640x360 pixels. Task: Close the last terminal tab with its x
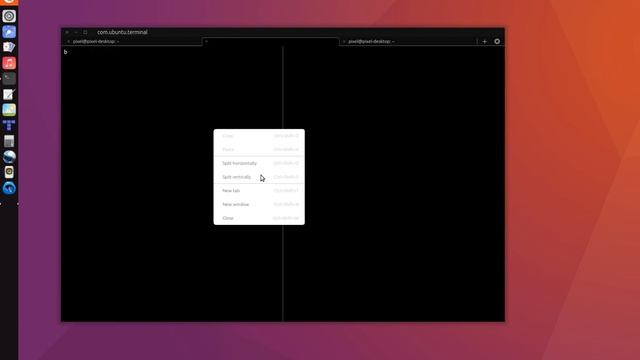point(344,41)
